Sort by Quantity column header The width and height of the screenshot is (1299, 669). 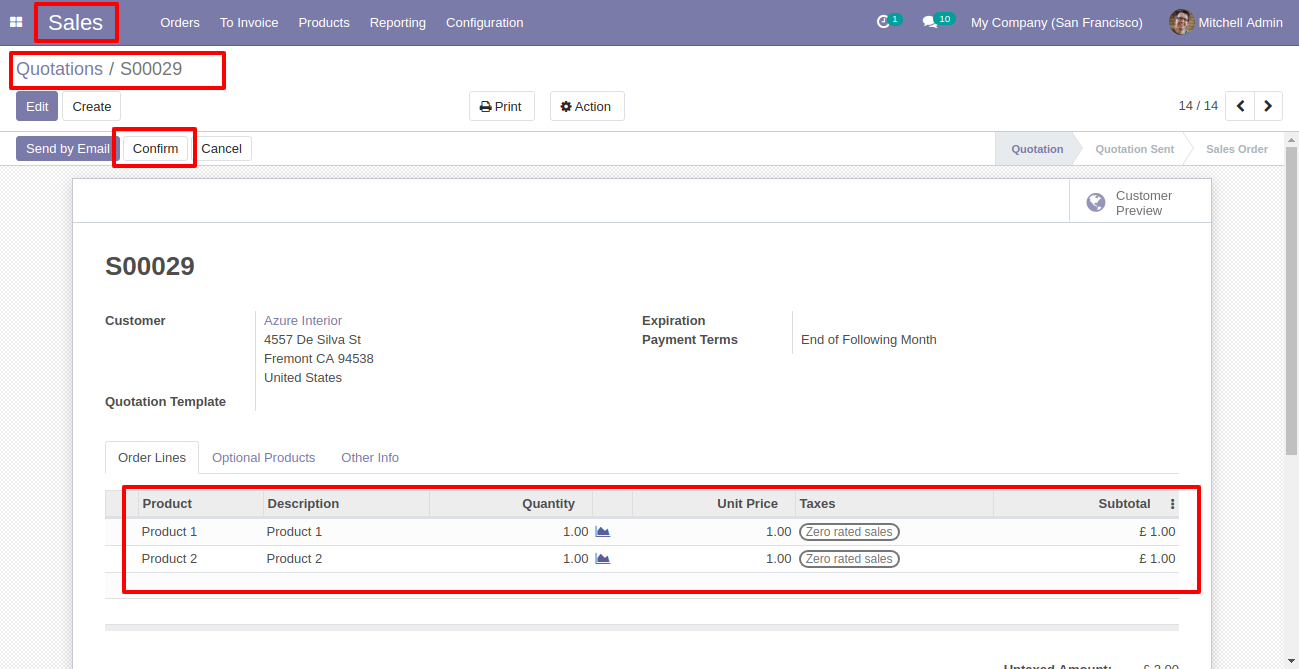511,504
